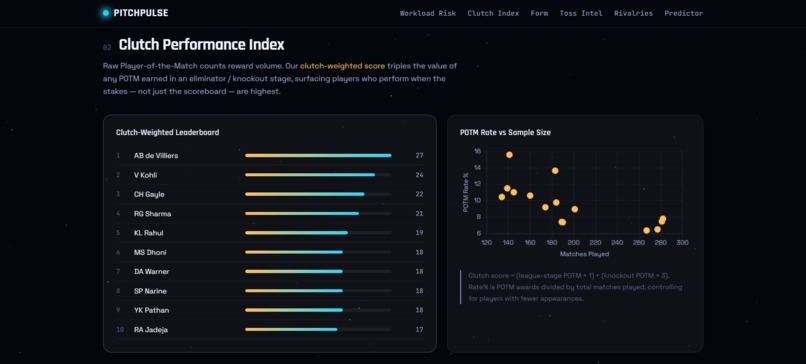Select RA Jadeja leaderboard row

[269, 330]
